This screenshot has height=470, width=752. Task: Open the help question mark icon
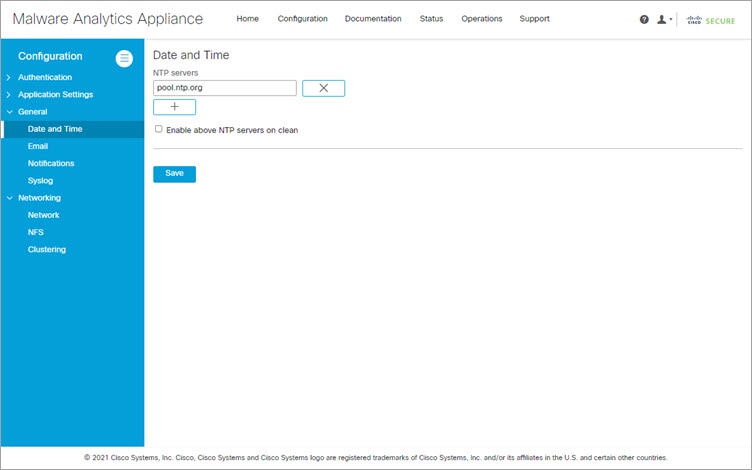click(x=644, y=19)
